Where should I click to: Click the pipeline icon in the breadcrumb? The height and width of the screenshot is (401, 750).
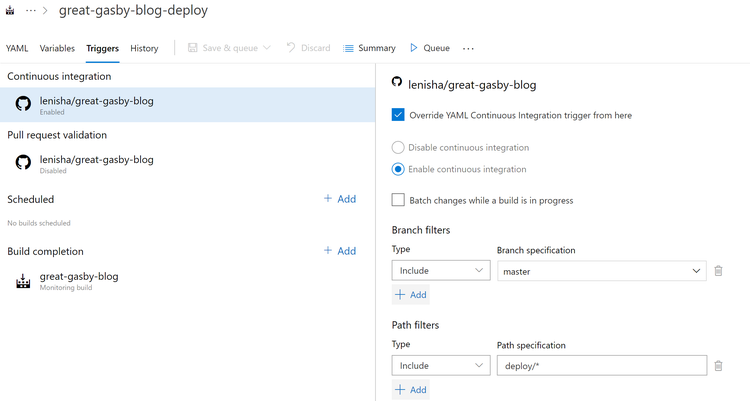(x=10, y=10)
